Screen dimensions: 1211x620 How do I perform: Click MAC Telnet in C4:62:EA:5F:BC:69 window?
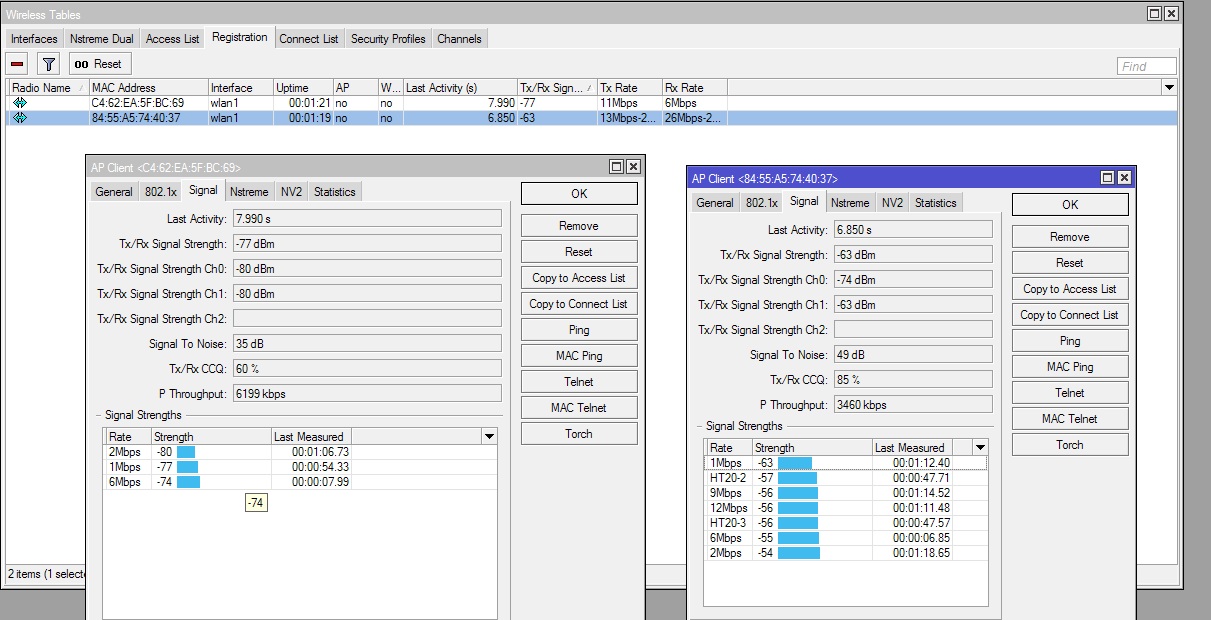pos(579,408)
